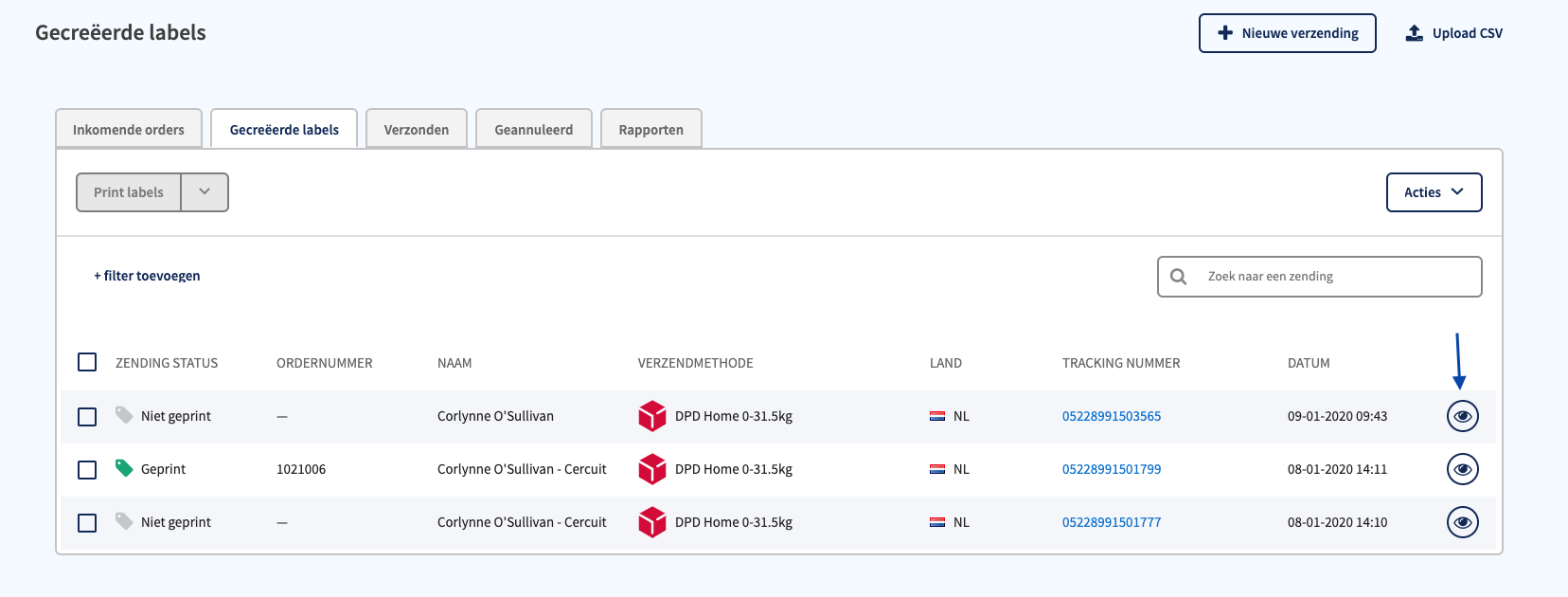Click the name Corlynne O'Sullivan in the 09-01-2020 row
The height and width of the screenshot is (597, 1568).
coord(495,416)
